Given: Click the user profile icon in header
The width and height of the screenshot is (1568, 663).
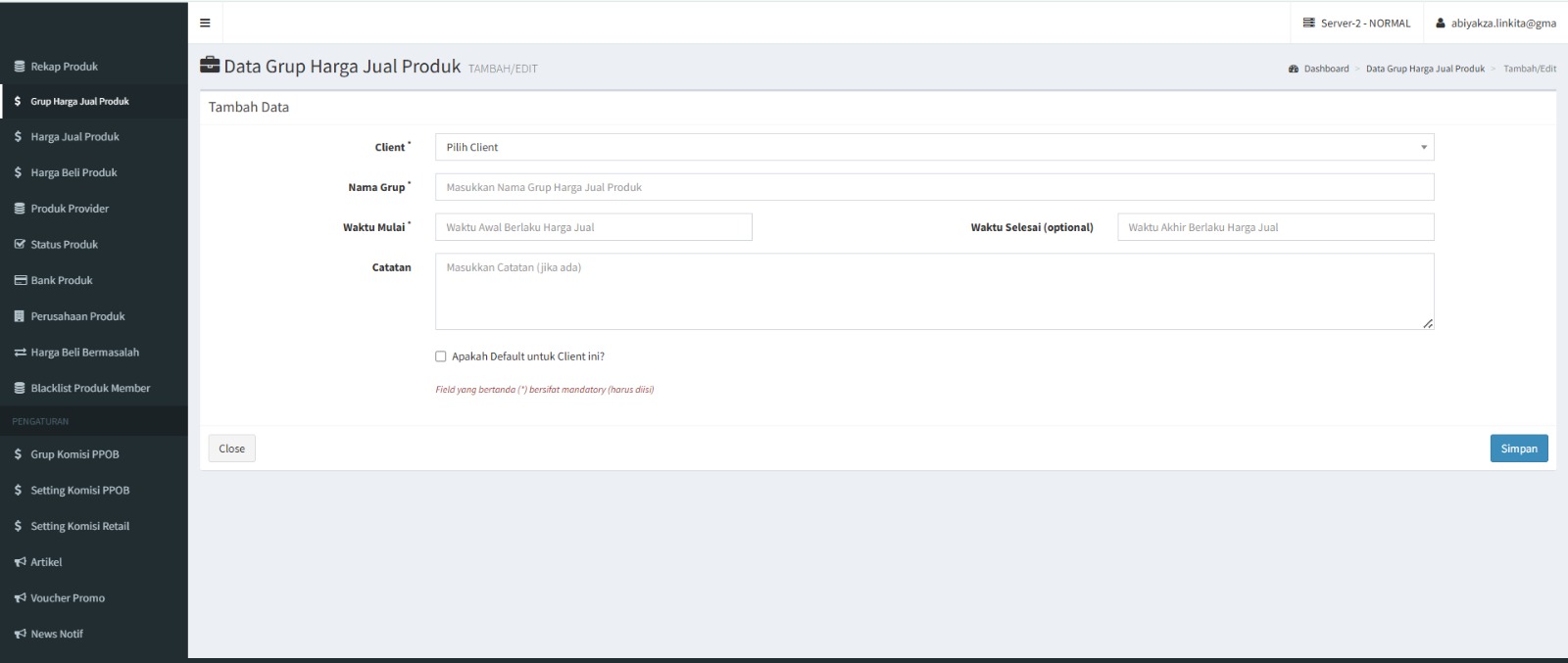Looking at the screenshot, I should coord(1441,24).
